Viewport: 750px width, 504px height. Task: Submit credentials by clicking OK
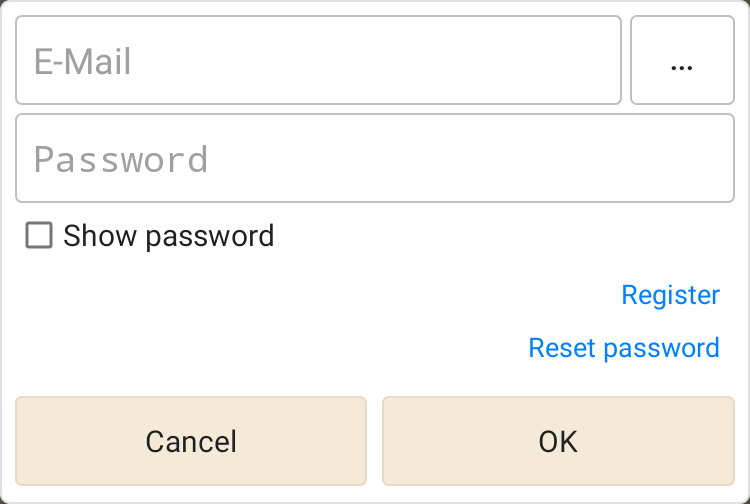(x=558, y=441)
